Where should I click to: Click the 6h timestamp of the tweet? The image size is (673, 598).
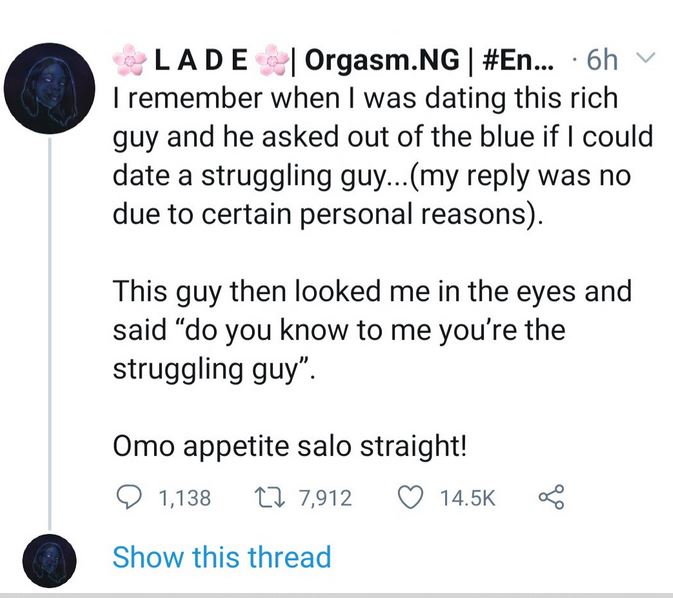click(601, 62)
